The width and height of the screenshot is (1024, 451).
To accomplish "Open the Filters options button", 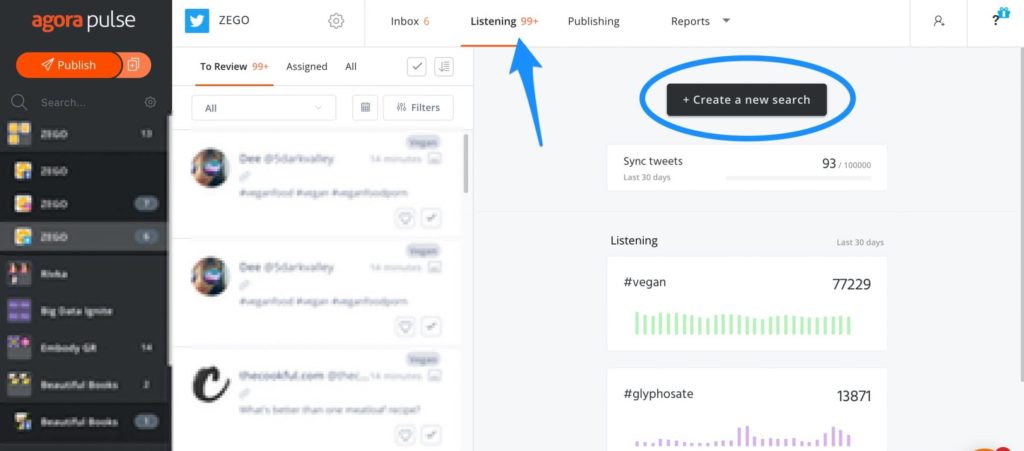I will [x=418, y=108].
